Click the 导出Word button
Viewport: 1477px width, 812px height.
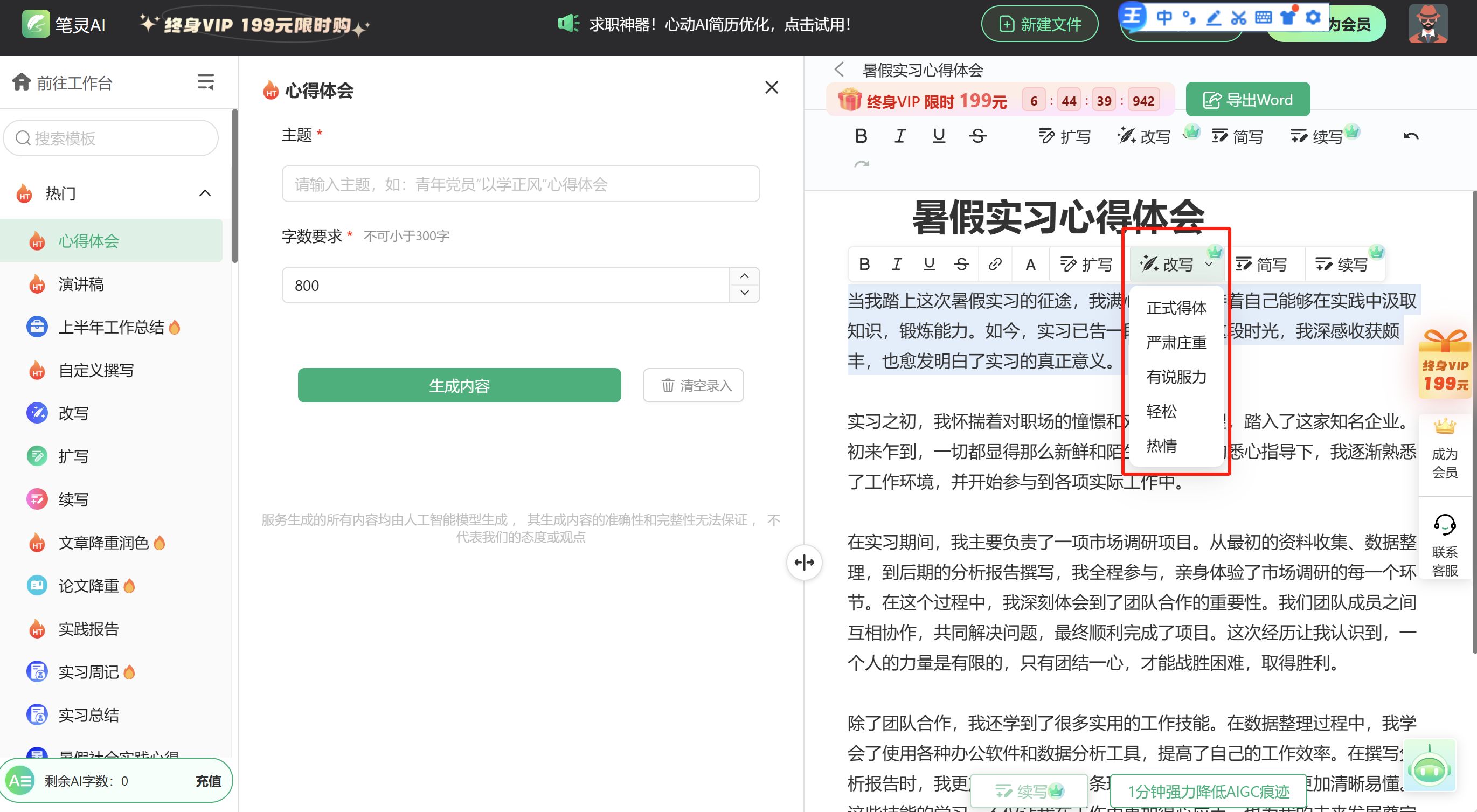(1247, 100)
